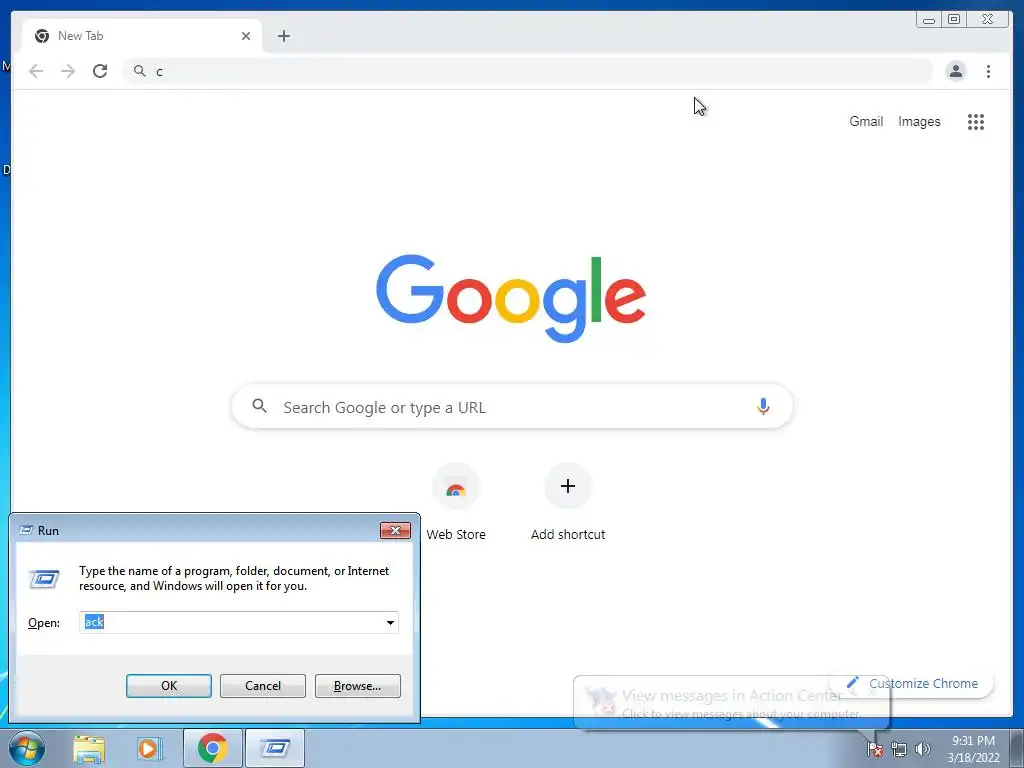Image resolution: width=1024 pixels, height=768 pixels.
Task: Open Windows Explorer from the taskbar
Action: 89,749
